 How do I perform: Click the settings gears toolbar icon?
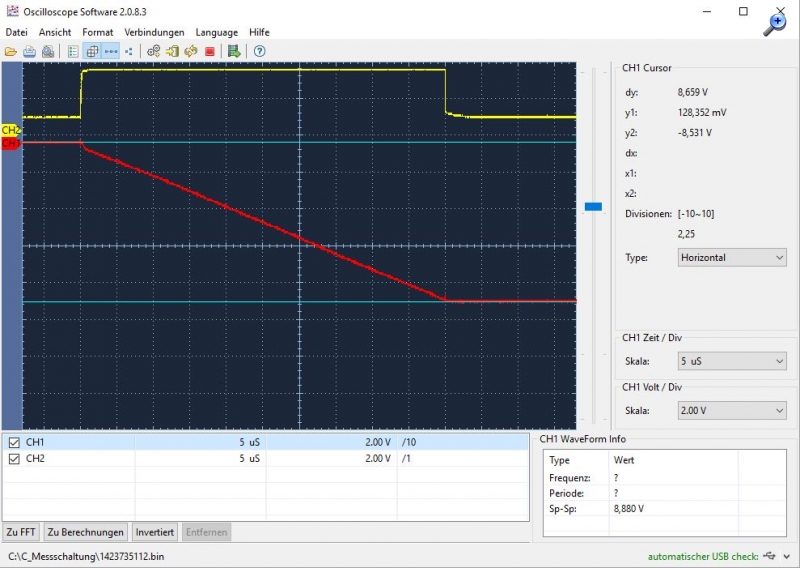[x=154, y=51]
